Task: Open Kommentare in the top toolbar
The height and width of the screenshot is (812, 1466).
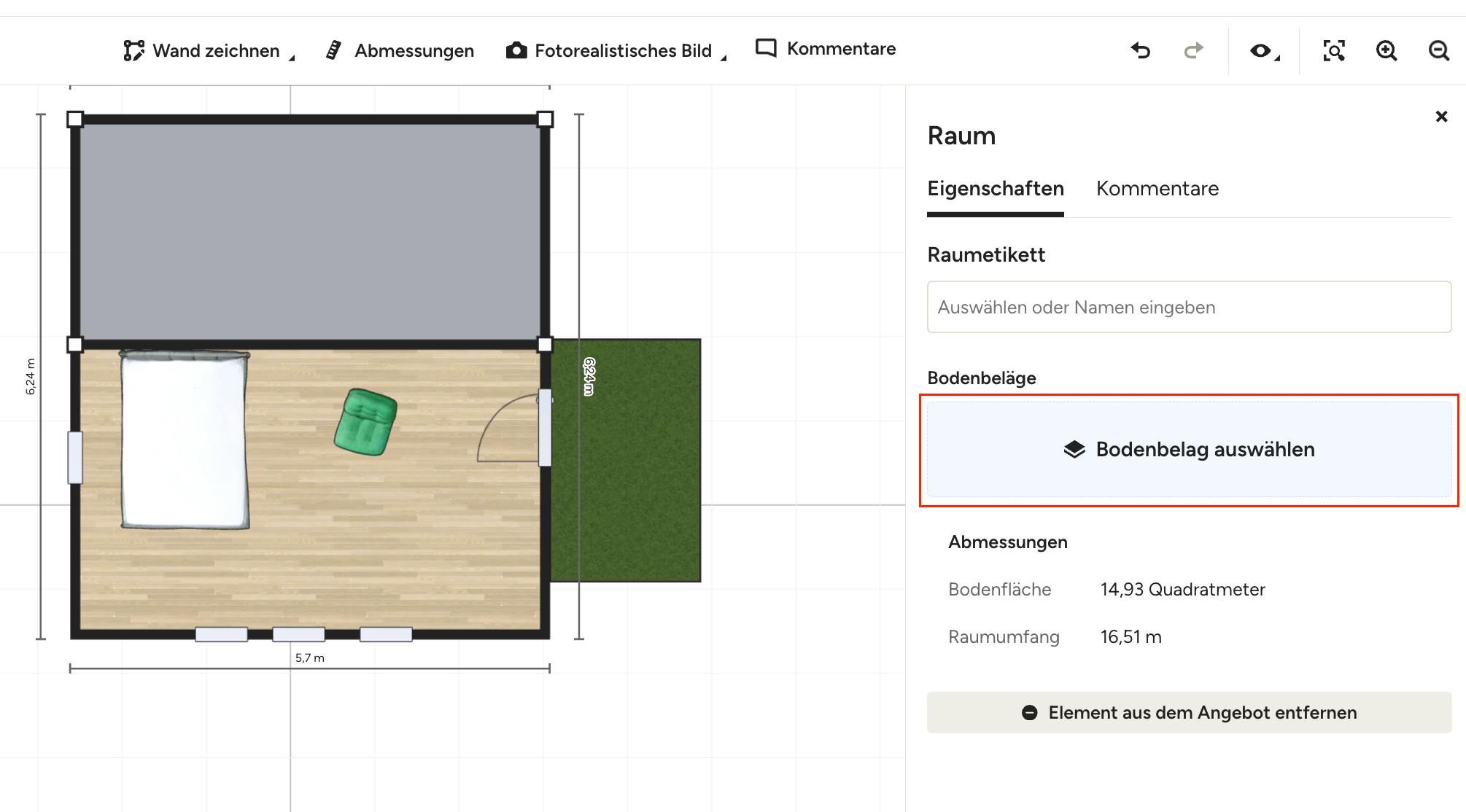Action: click(826, 49)
